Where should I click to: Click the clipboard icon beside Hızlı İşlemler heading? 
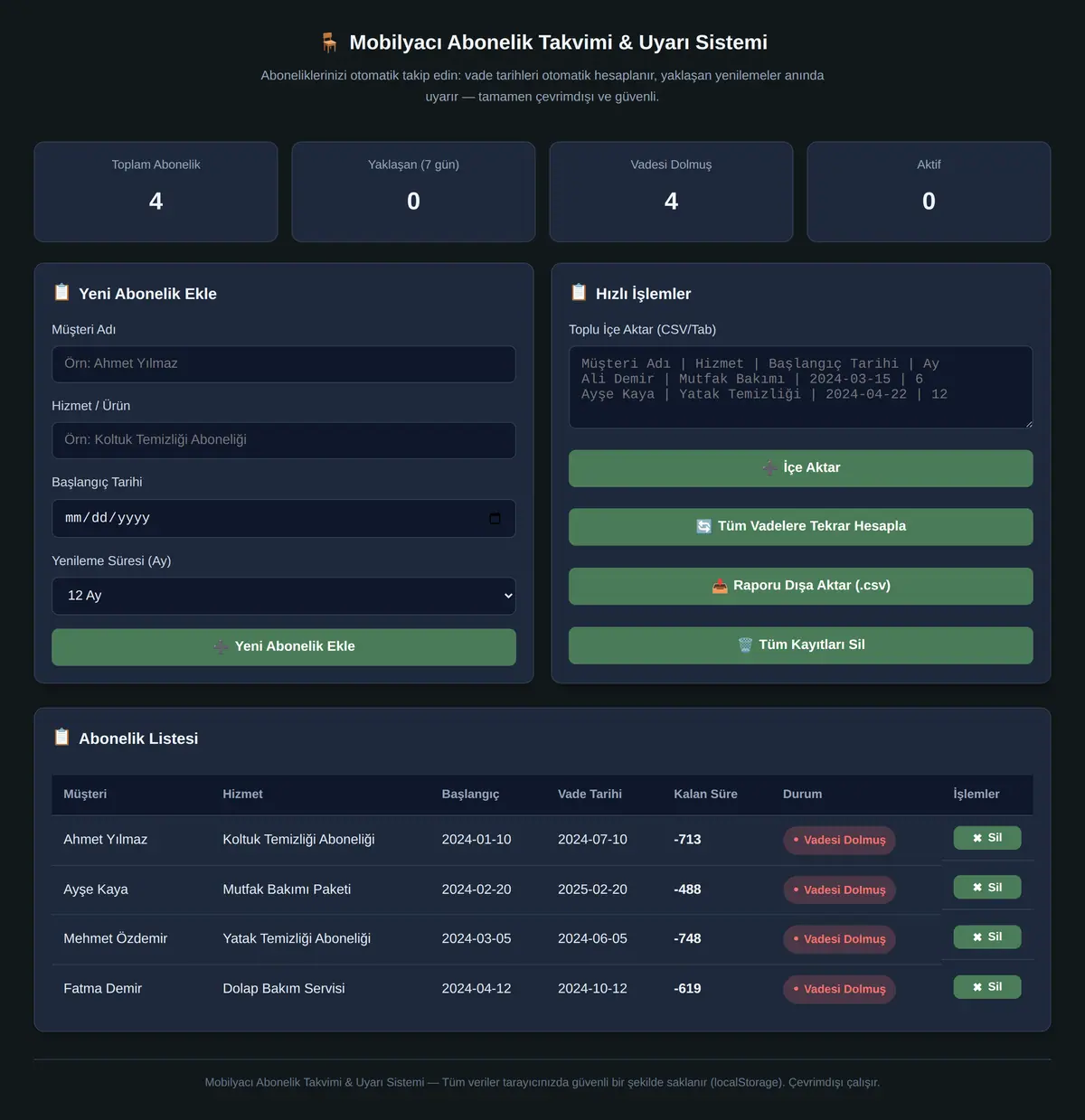pos(579,292)
